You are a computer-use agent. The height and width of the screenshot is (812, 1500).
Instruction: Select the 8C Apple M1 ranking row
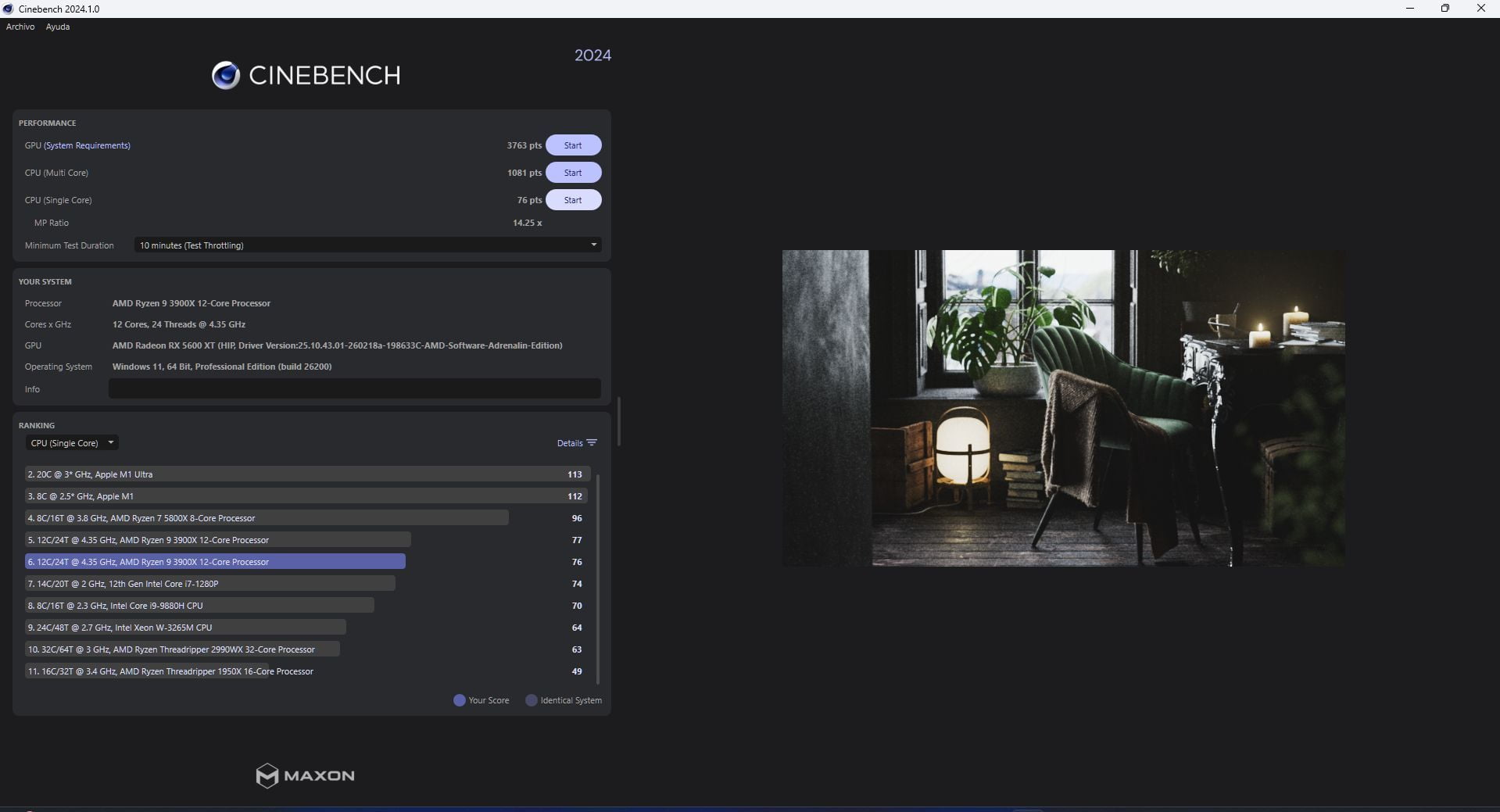click(x=307, y=496)
